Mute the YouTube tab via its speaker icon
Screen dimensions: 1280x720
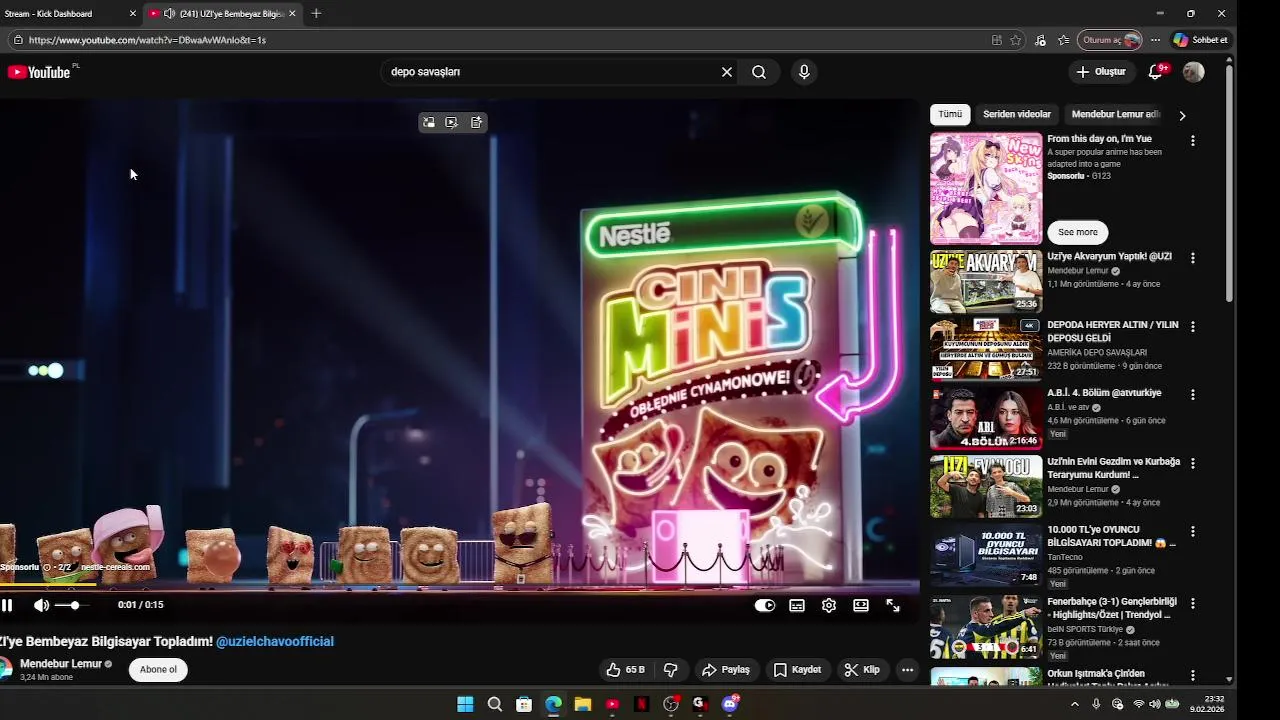click(169, 14)
